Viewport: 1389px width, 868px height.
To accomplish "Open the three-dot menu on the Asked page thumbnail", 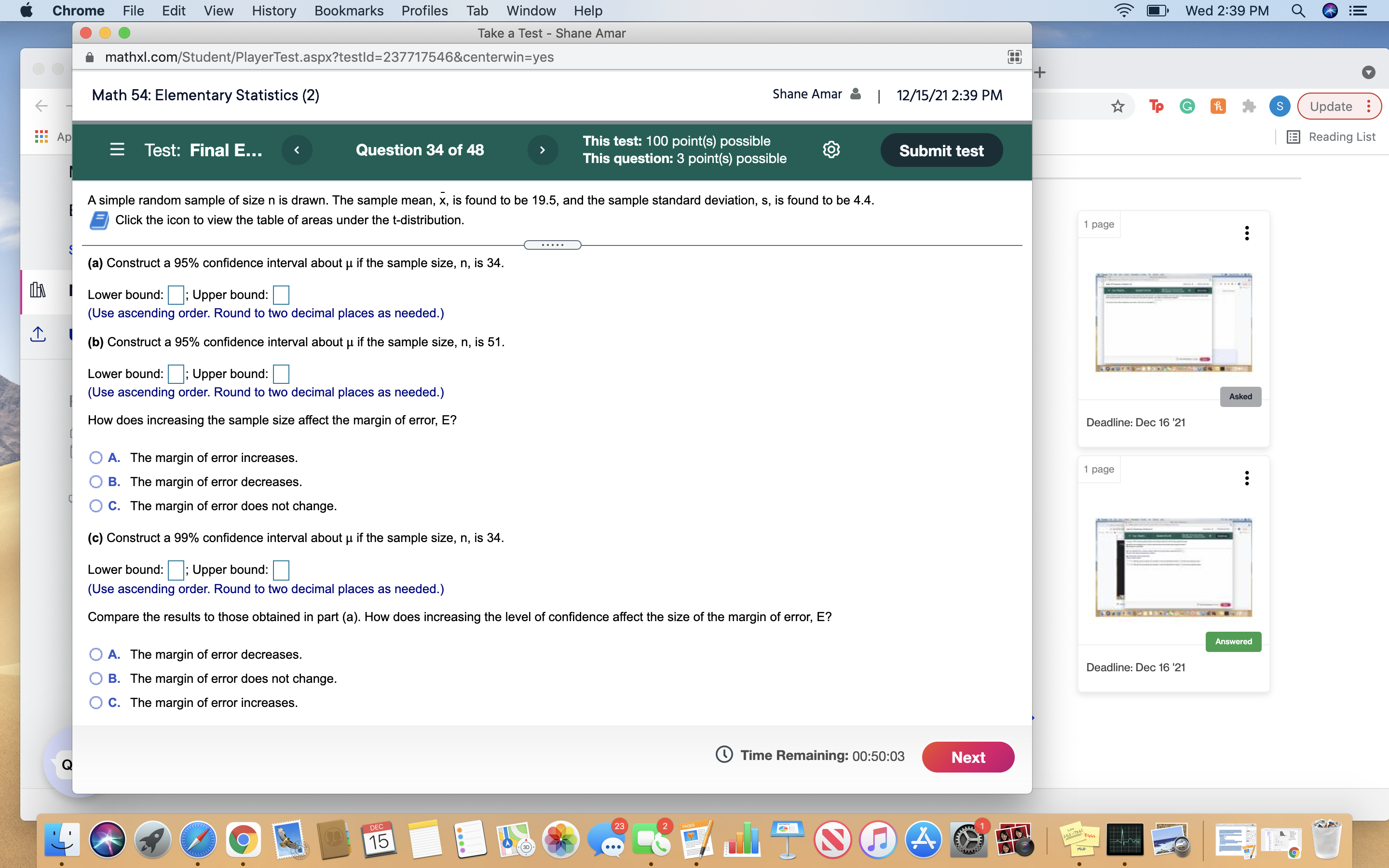I will click(1246, 232).
